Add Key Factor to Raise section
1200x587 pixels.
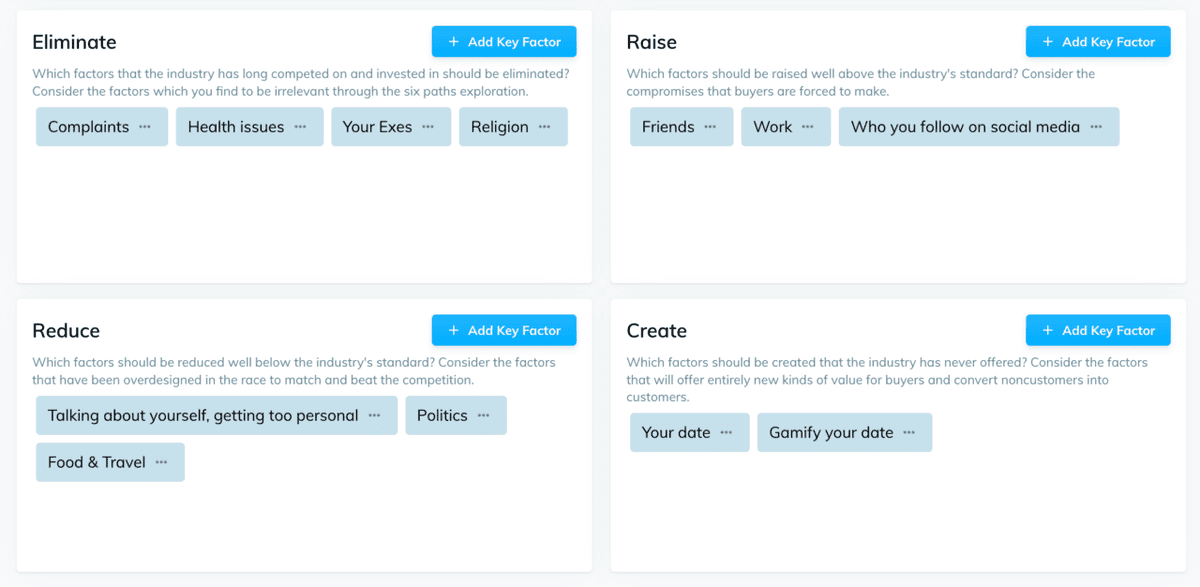pyautogui.click(x=1098, y=42)
